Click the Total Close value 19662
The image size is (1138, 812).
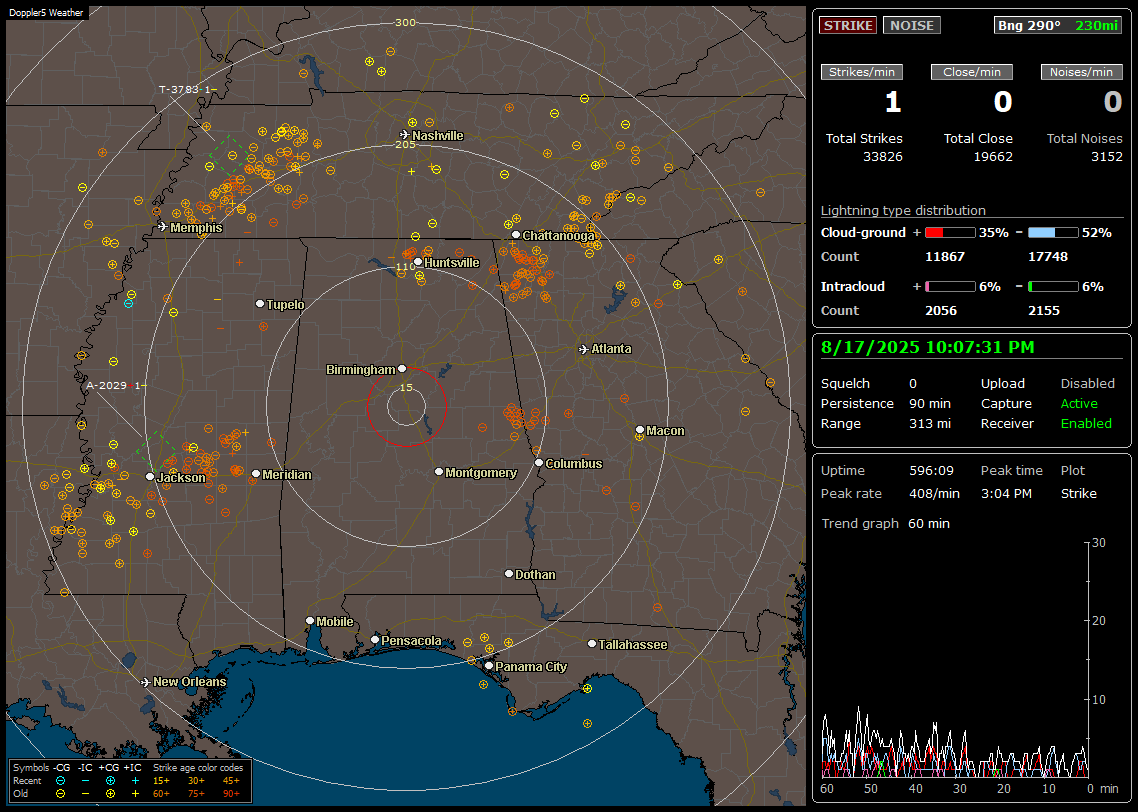click(x=993, y=157)
